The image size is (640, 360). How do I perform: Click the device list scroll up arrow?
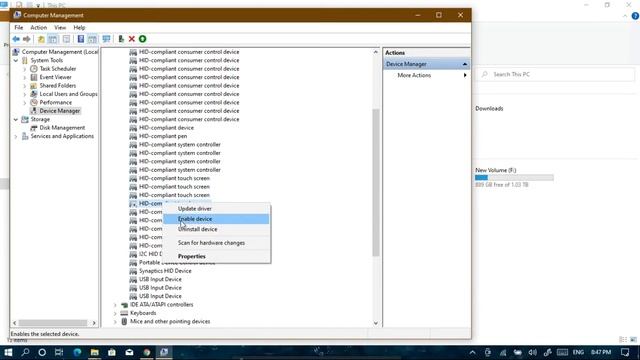[376, 52]
